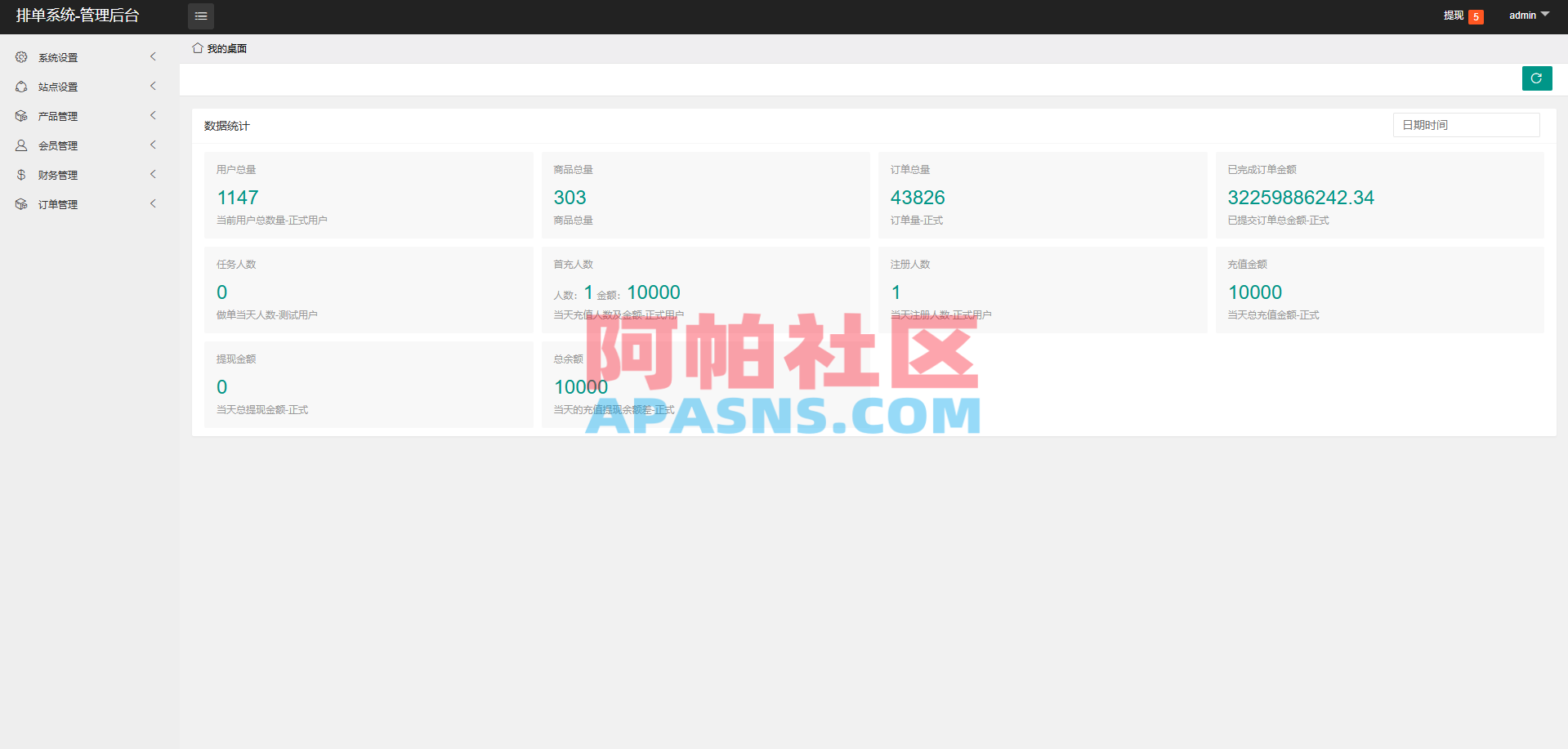
Task: Expand the 系统设置 menu chevron
Action: point(153,56)
